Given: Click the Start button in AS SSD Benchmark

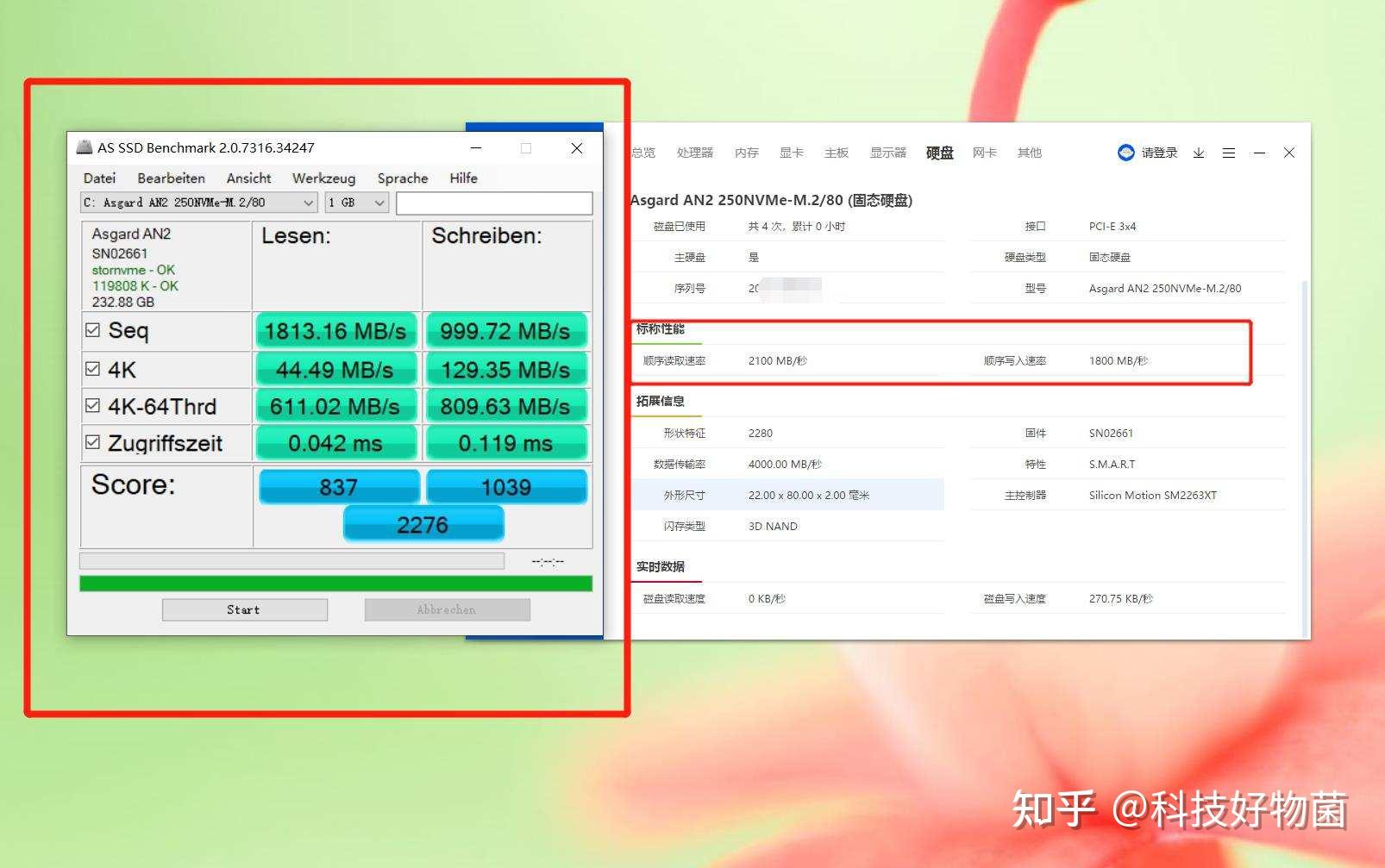Looking at the screenshot, I should tap(245, 609).
